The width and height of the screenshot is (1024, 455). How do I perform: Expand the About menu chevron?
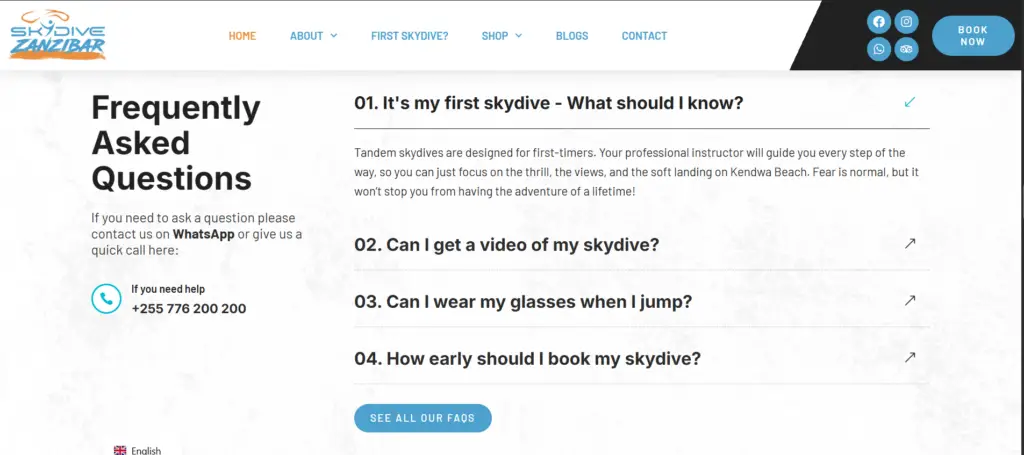pos(334,36)
